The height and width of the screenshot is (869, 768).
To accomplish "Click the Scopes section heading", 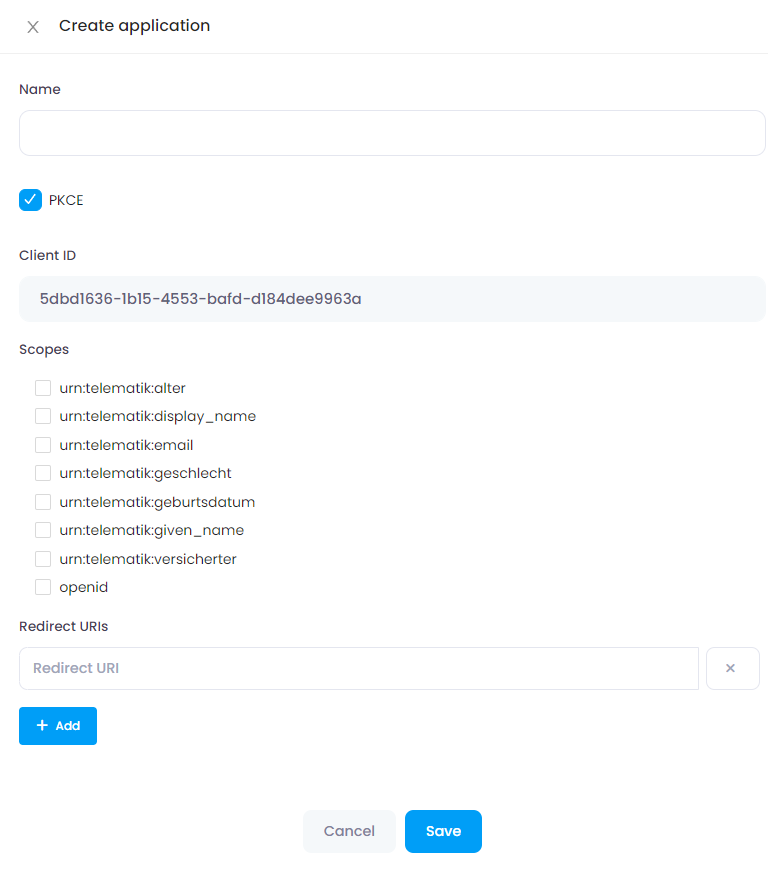I will [x=44, y=350].
